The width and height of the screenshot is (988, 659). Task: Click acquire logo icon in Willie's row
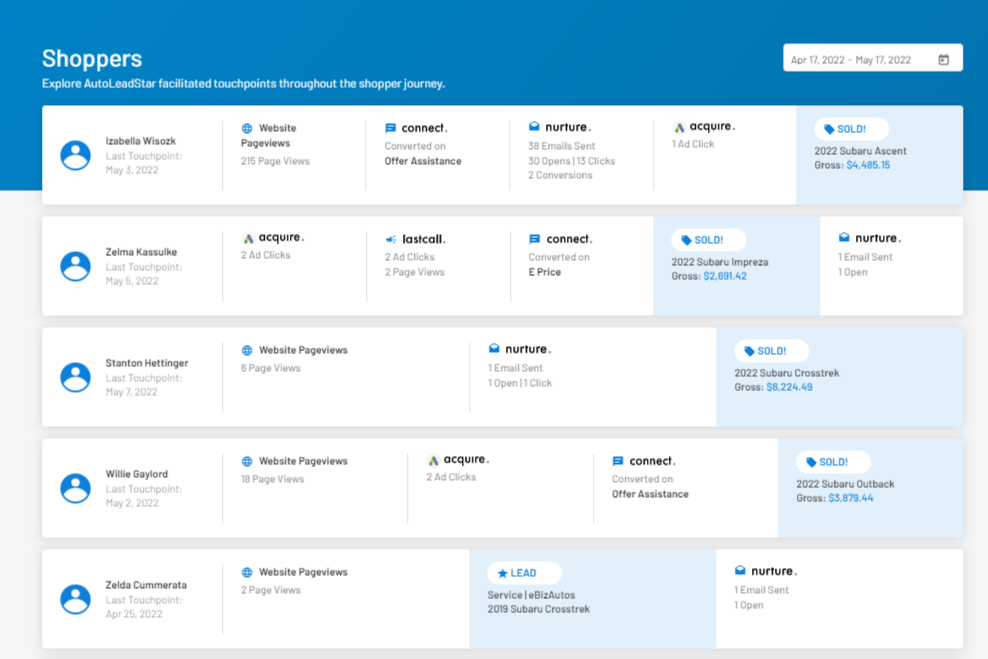[433, 461]
